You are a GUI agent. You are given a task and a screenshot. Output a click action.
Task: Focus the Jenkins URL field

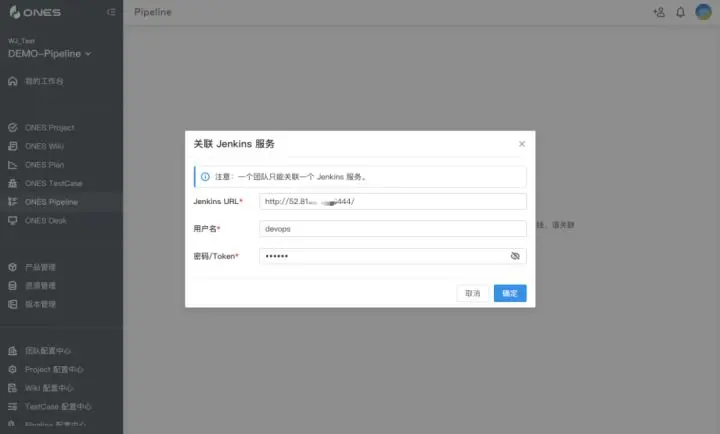click(x=393, y=201)
